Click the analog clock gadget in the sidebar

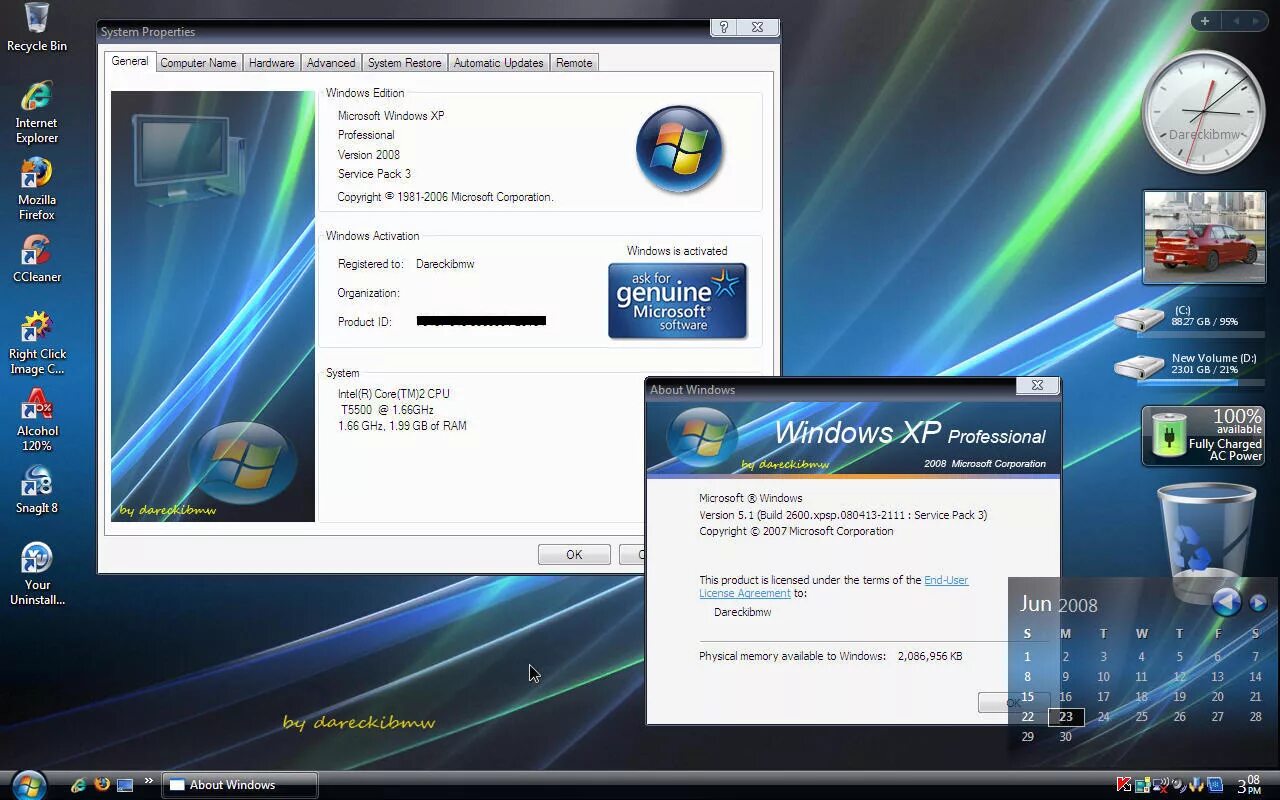(x=1204, y=112)
